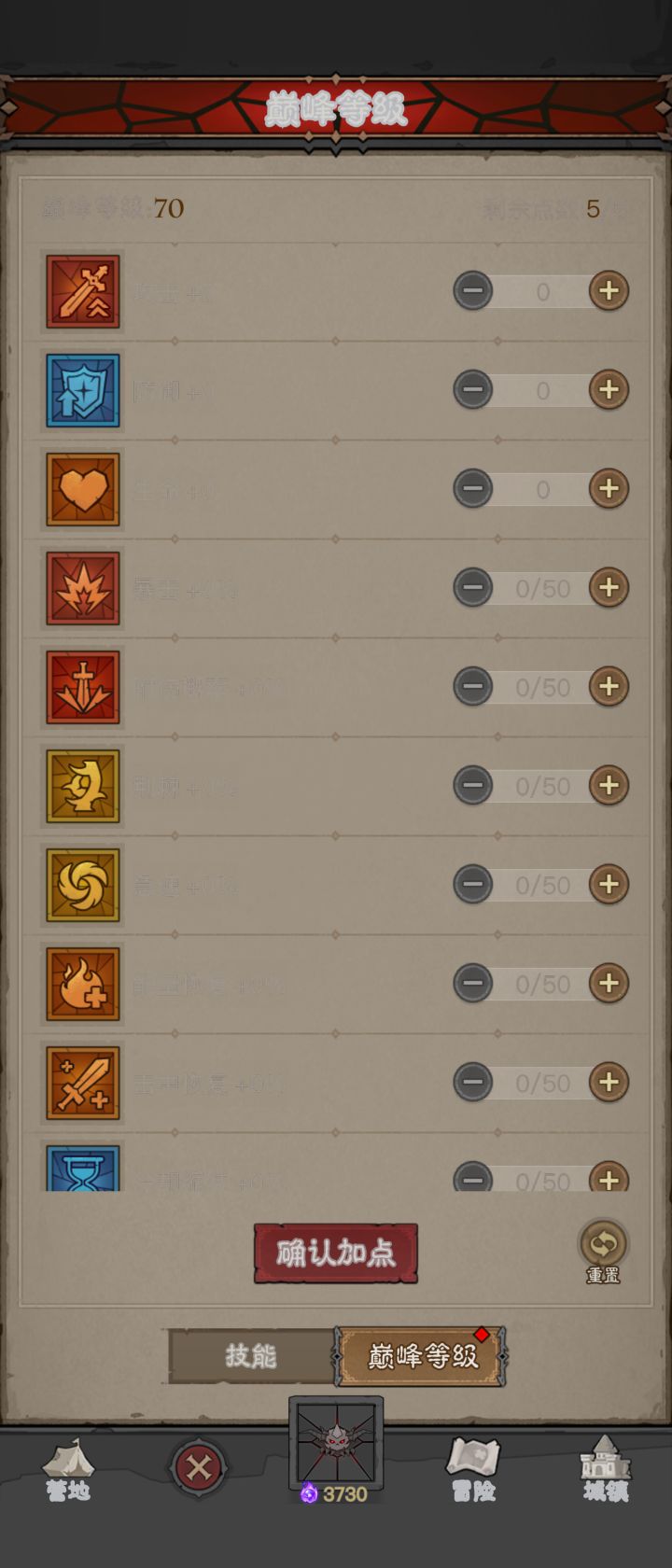Increase points for the golden swirl attribute

(x=609, y=885)
